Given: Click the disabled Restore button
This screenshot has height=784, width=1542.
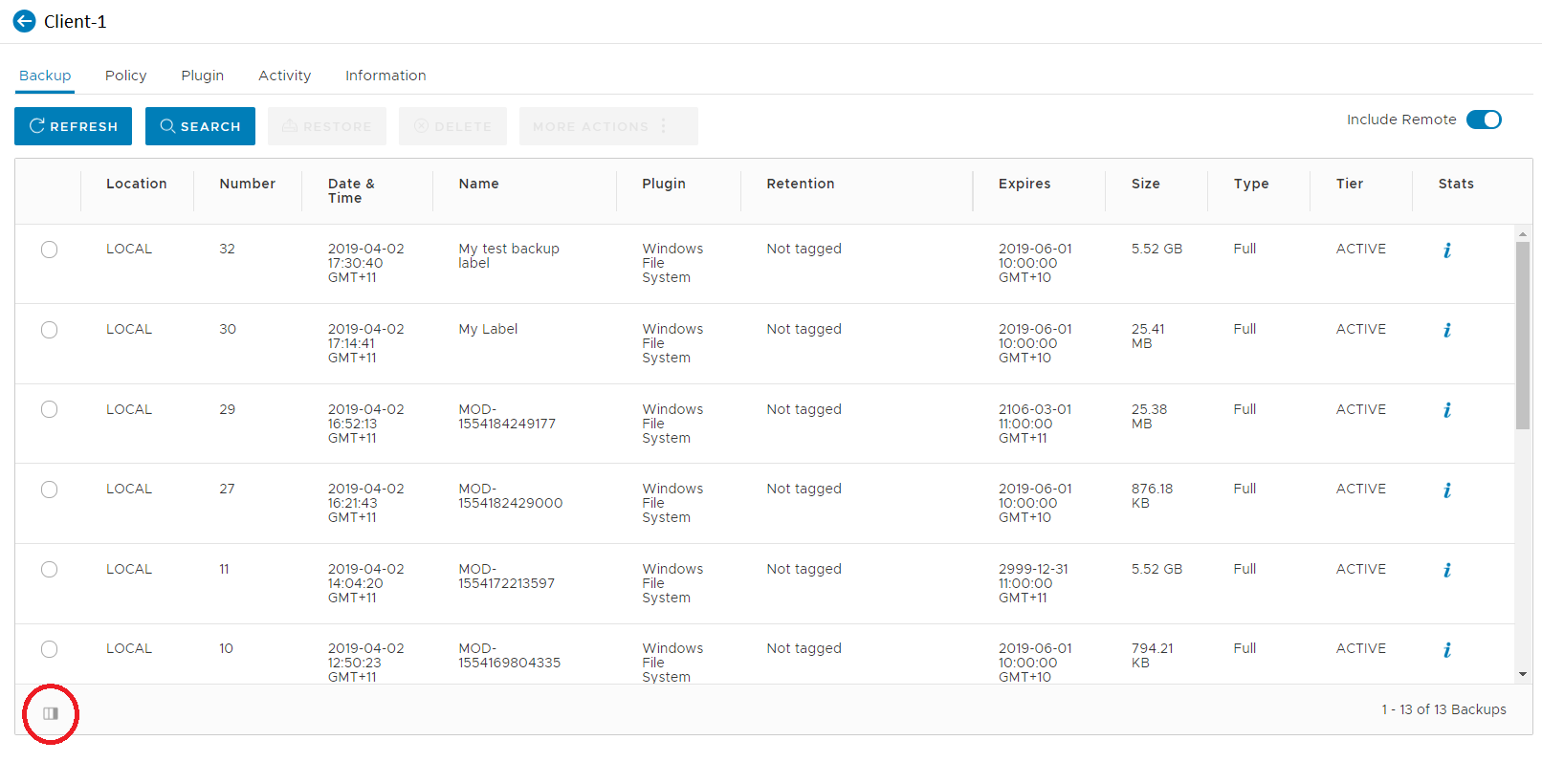Looking at the screenshot, I should click(x=327, y=126).
